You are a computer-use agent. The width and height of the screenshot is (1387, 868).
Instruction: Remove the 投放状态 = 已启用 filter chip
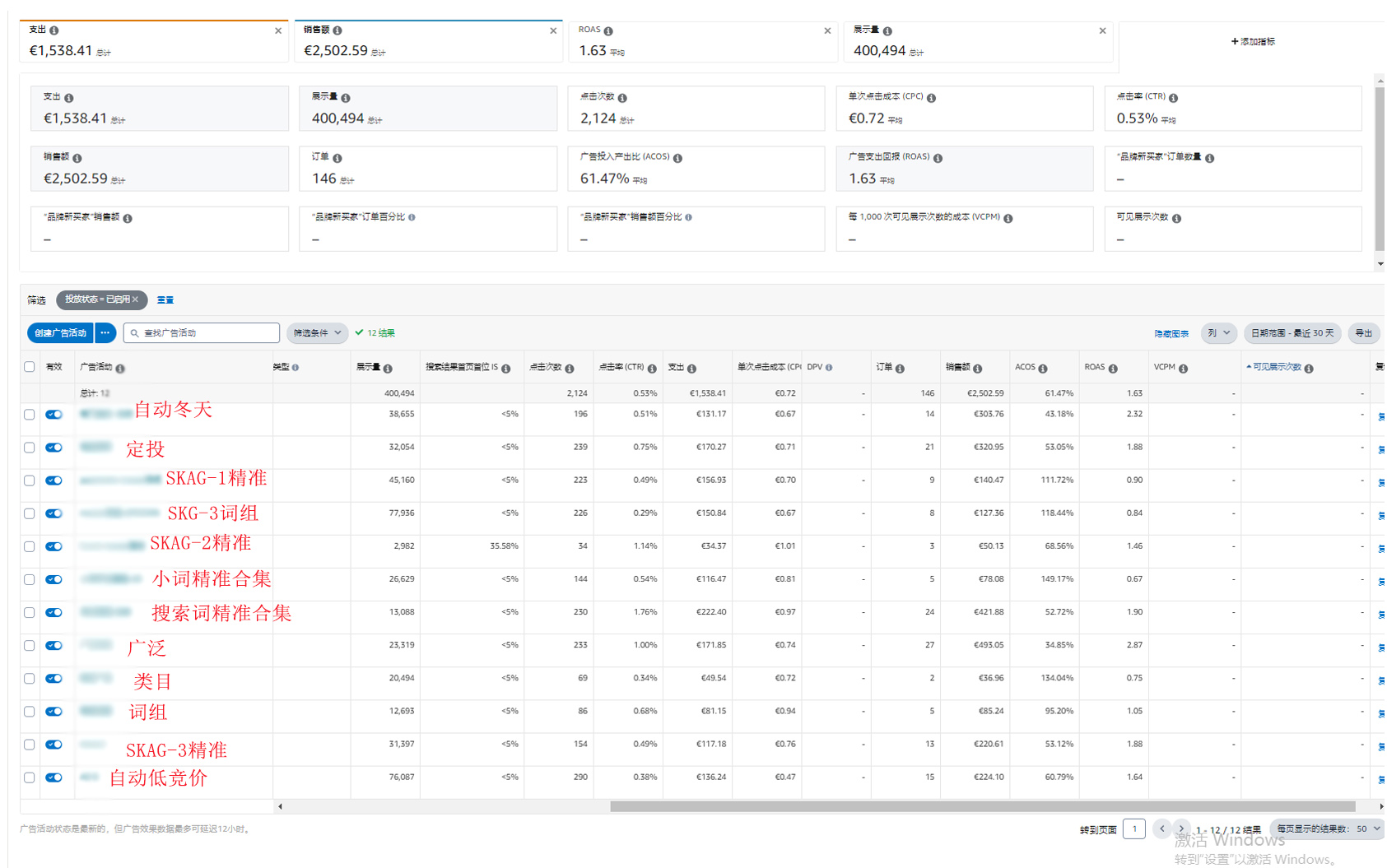pyautogui.click(x=136, y=299)
